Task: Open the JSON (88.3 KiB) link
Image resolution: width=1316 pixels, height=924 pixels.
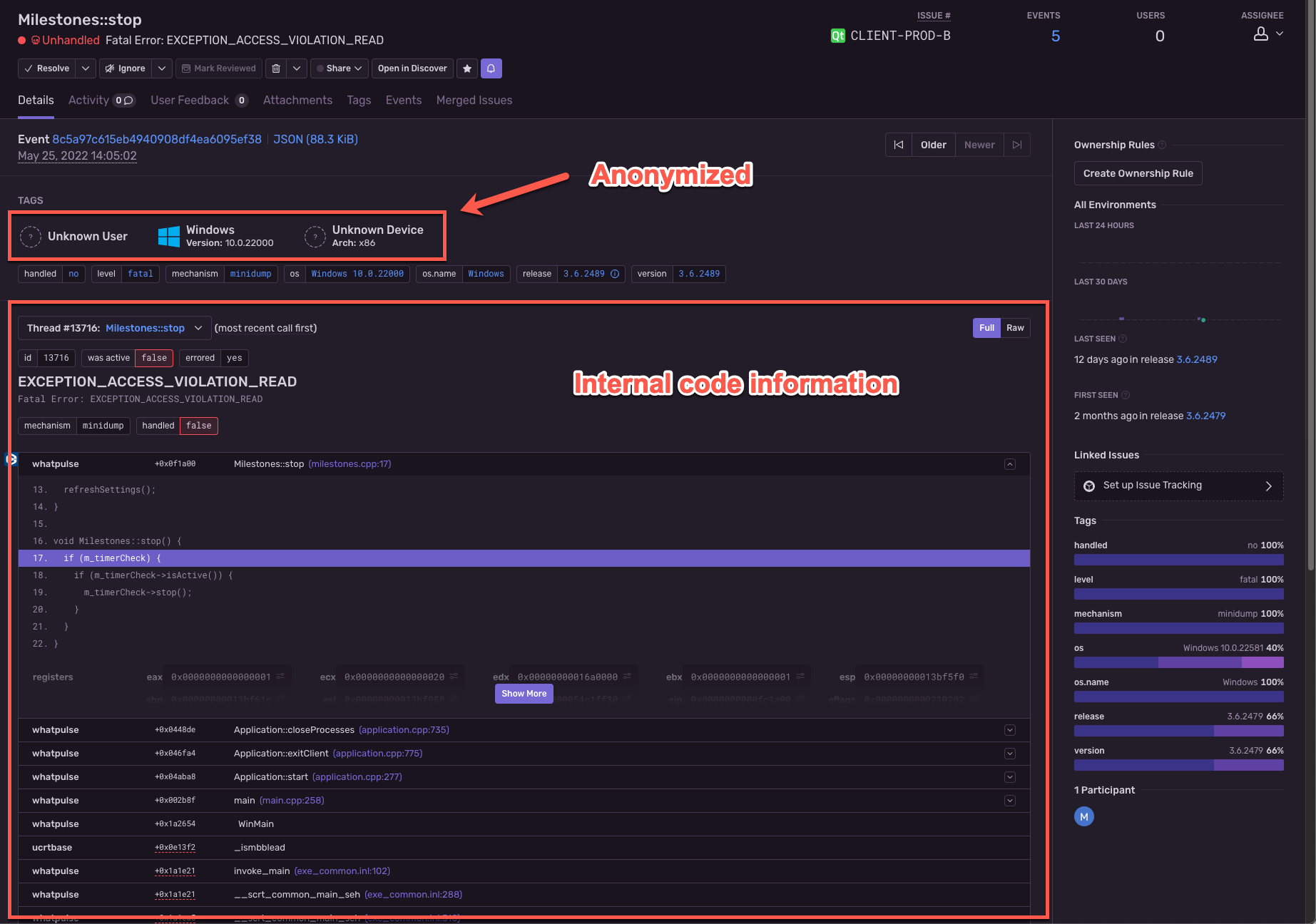Action: 315,139
